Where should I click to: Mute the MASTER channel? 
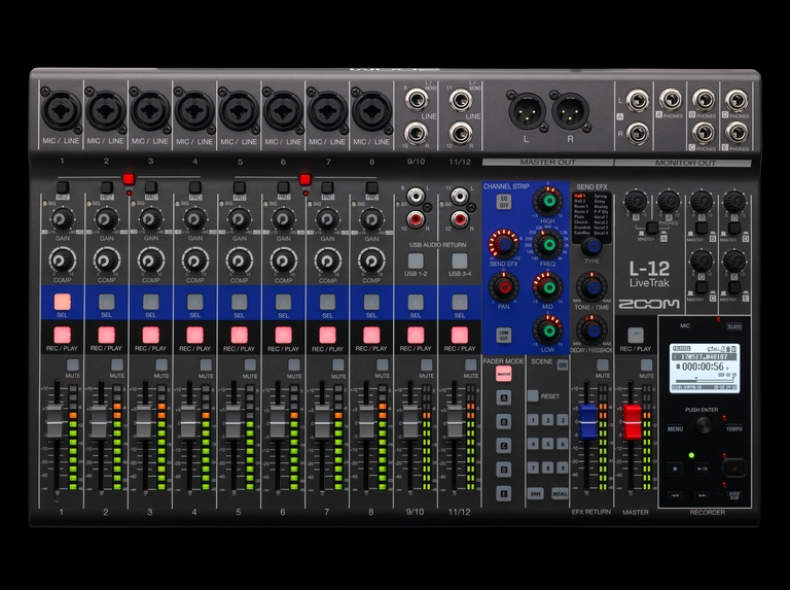coord(646,365)
